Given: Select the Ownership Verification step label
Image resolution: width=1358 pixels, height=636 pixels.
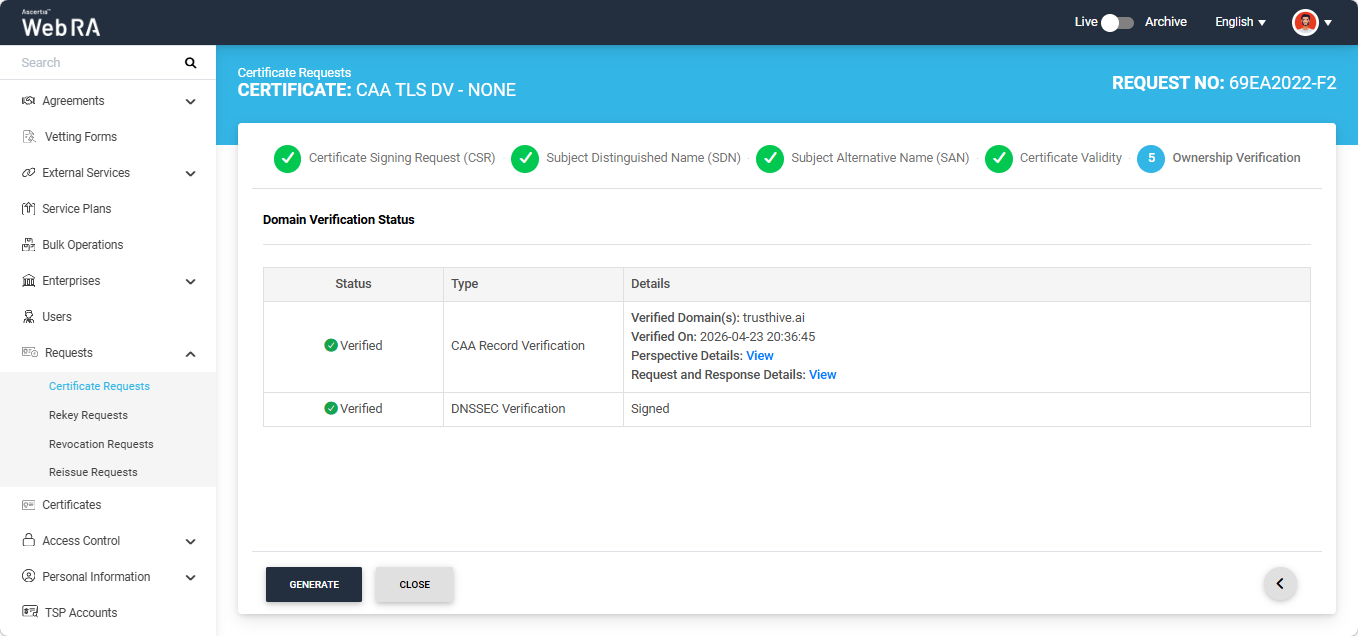Looking at the screenshot, I should [x=1236, y=158].
